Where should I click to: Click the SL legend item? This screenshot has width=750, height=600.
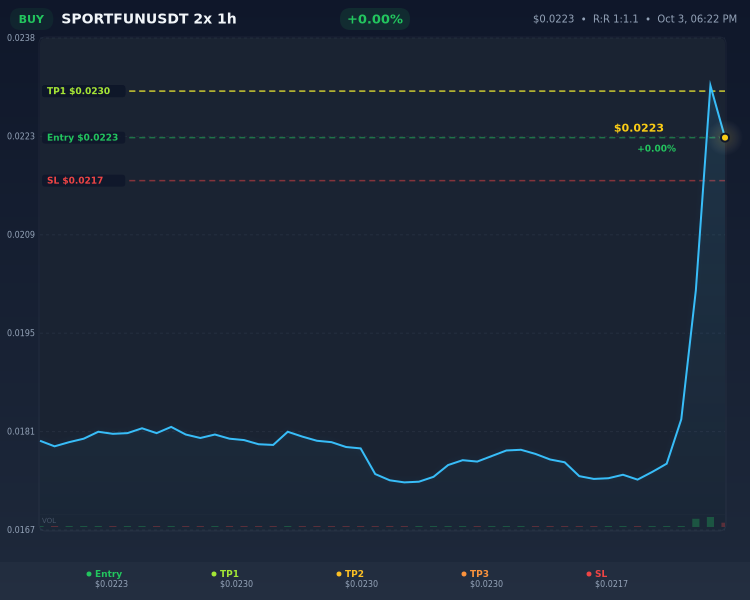[607, 578]
